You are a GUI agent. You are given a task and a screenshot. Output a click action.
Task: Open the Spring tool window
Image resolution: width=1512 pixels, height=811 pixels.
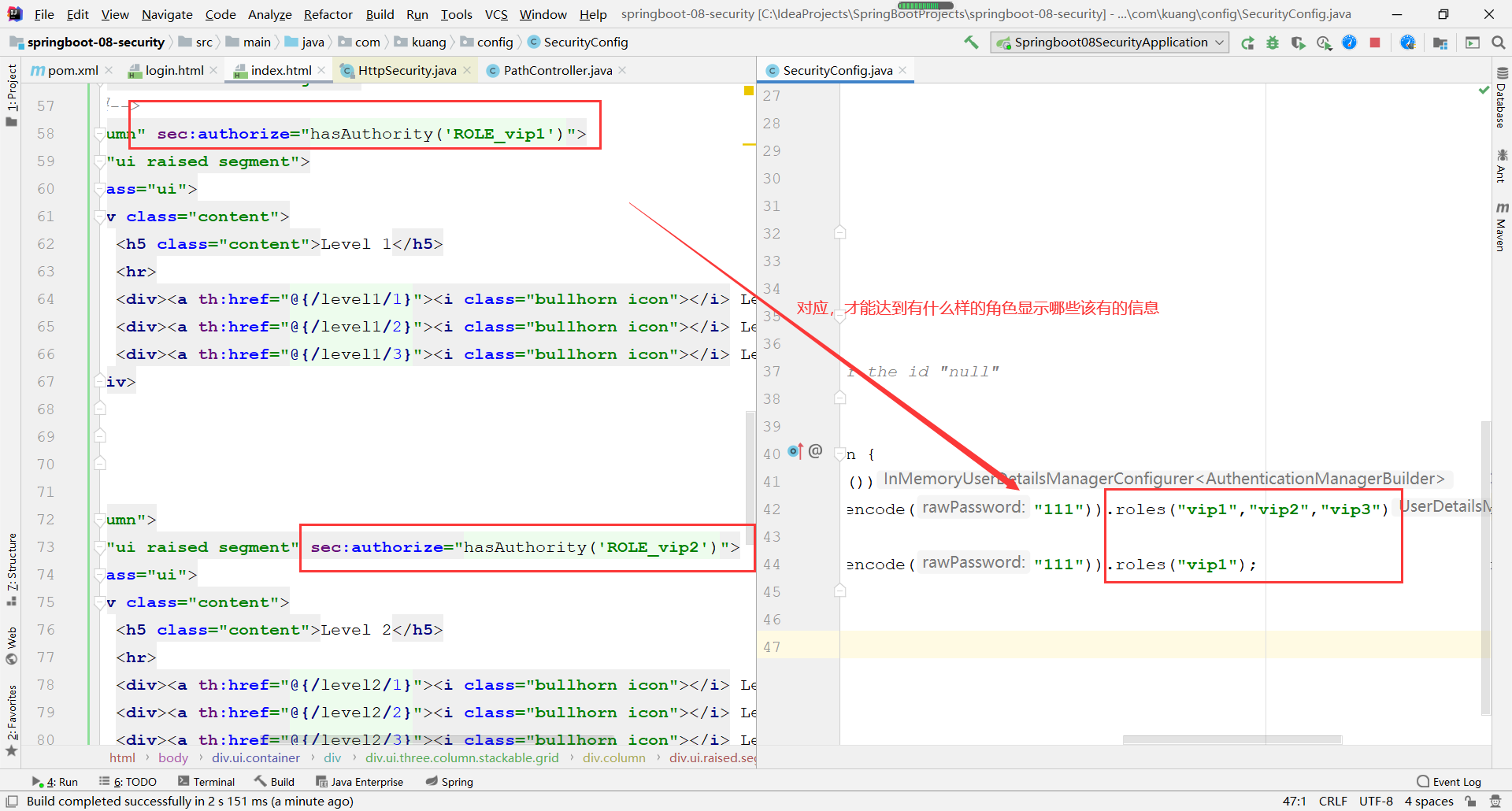tap(450, 782)
